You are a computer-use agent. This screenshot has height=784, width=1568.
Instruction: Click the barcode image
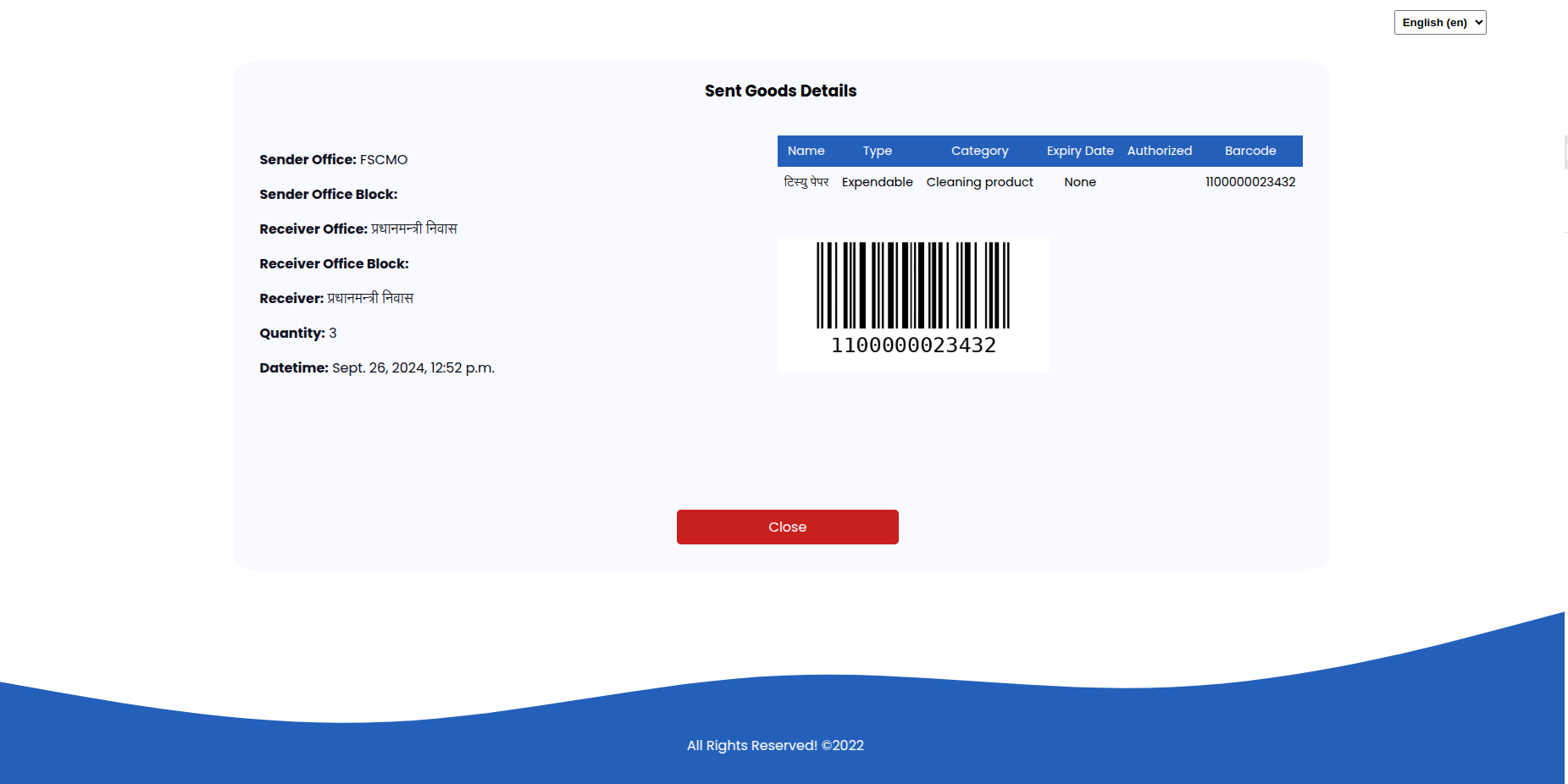click(912, 285)
